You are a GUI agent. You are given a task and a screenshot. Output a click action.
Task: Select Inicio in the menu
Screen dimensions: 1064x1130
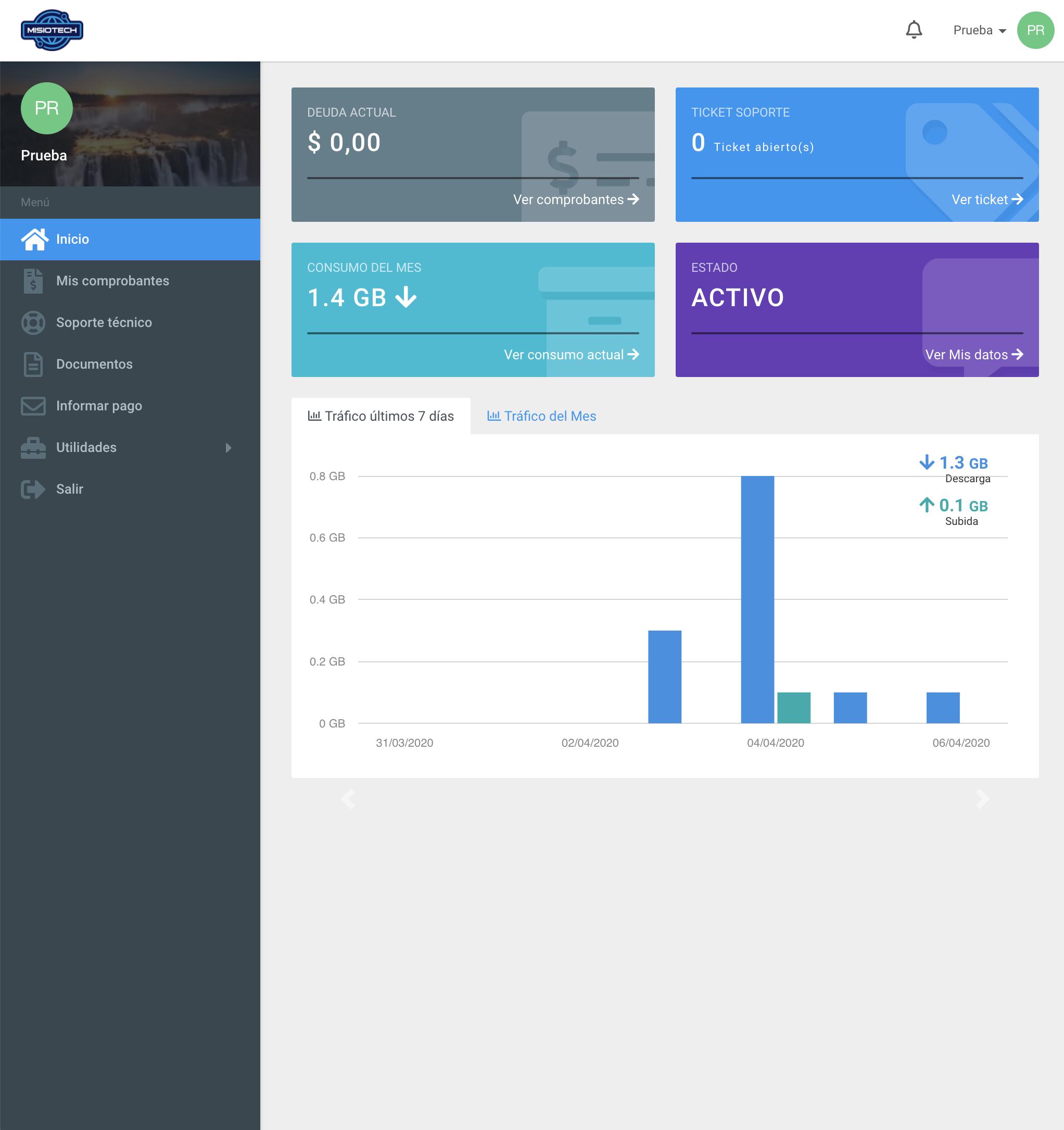(130, 240)
